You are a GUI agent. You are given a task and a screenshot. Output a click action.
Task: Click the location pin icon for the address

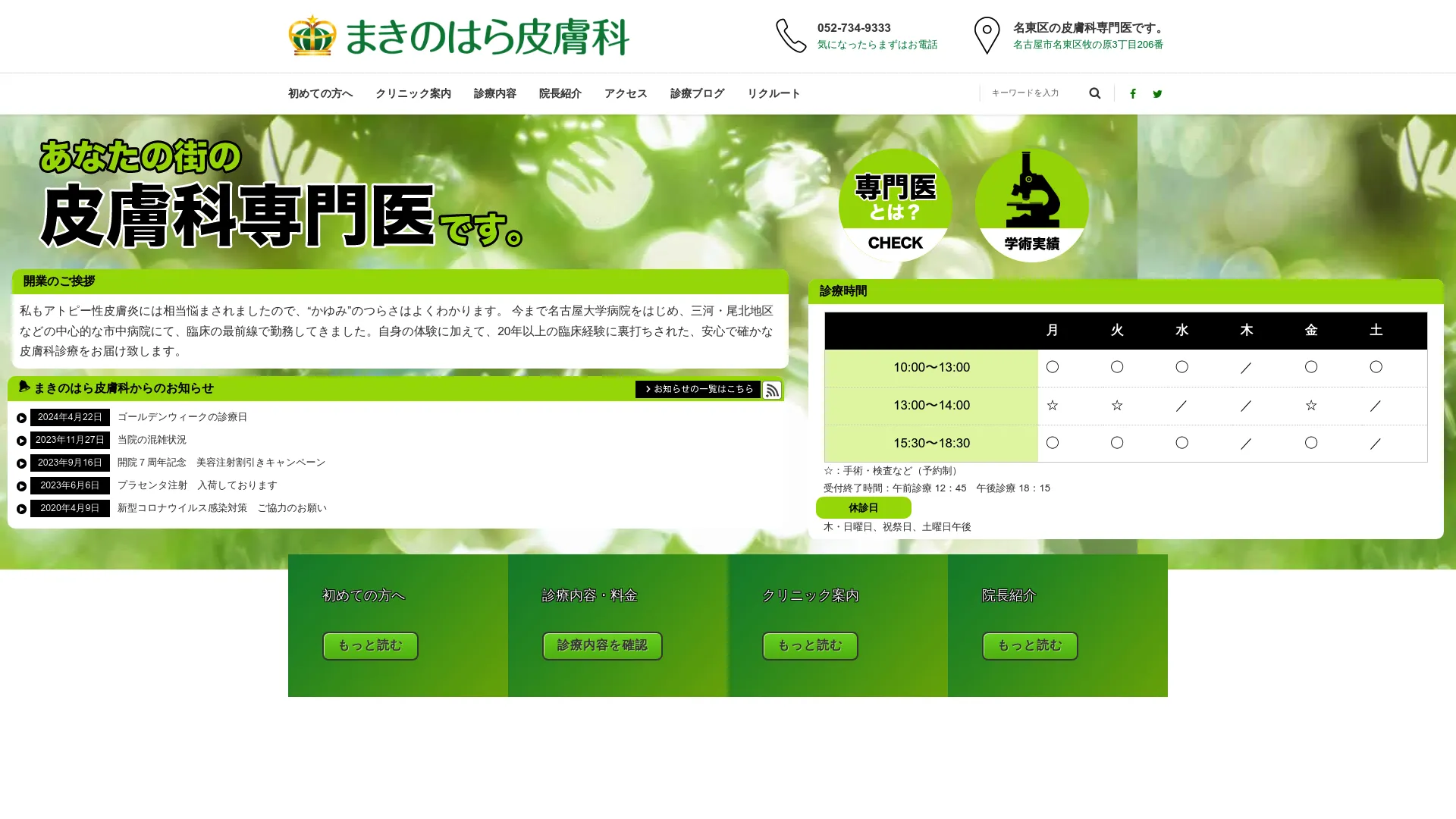point(987,35)
